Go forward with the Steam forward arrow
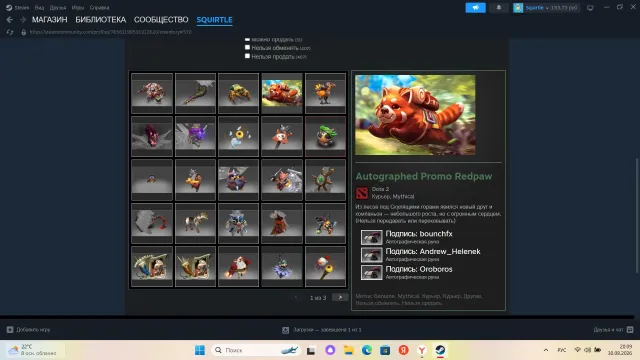Image resolution: width=640 pixels, height=360 pixels. (23, 20)
